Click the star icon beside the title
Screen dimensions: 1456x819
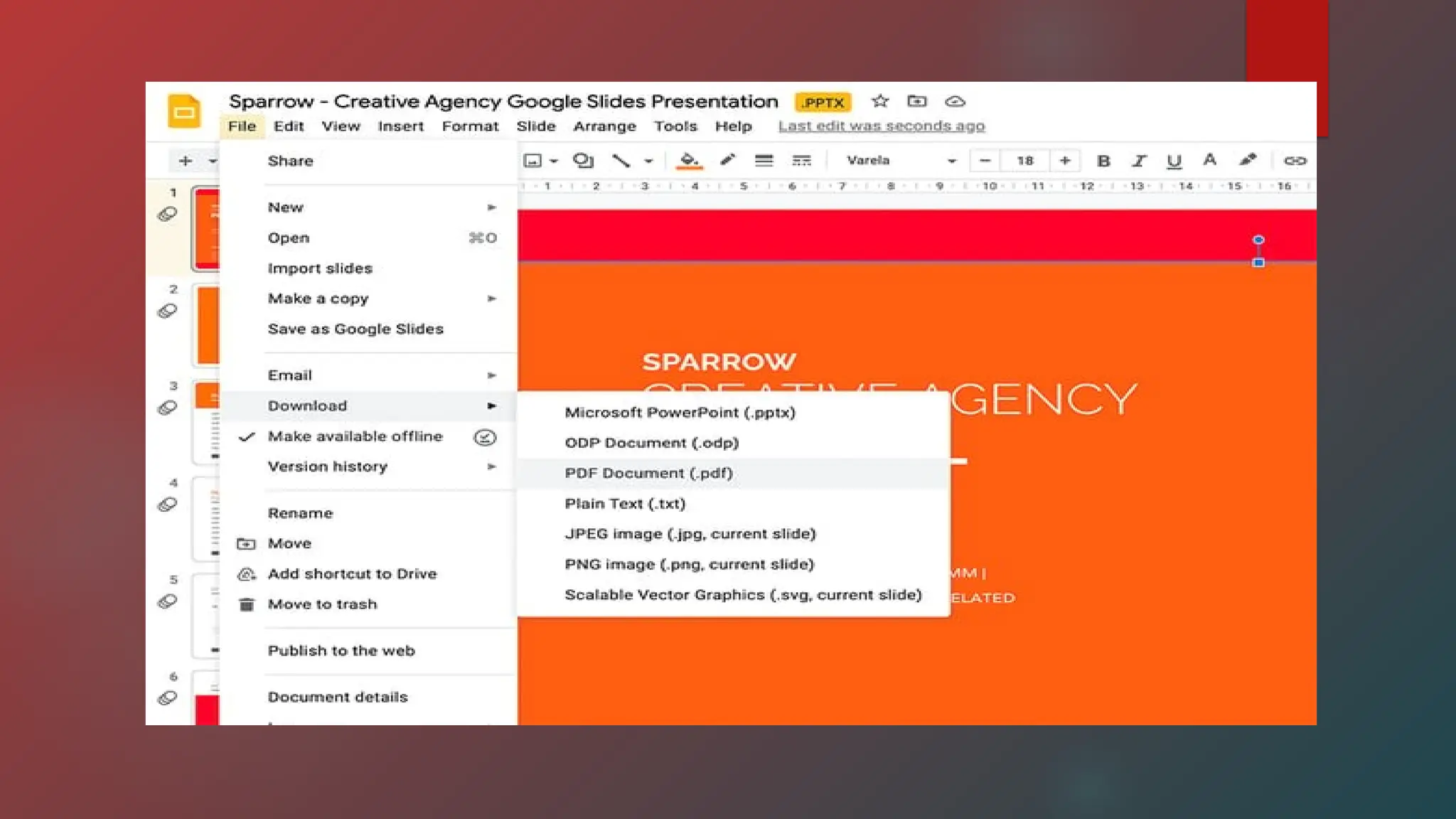pos(880,101)
